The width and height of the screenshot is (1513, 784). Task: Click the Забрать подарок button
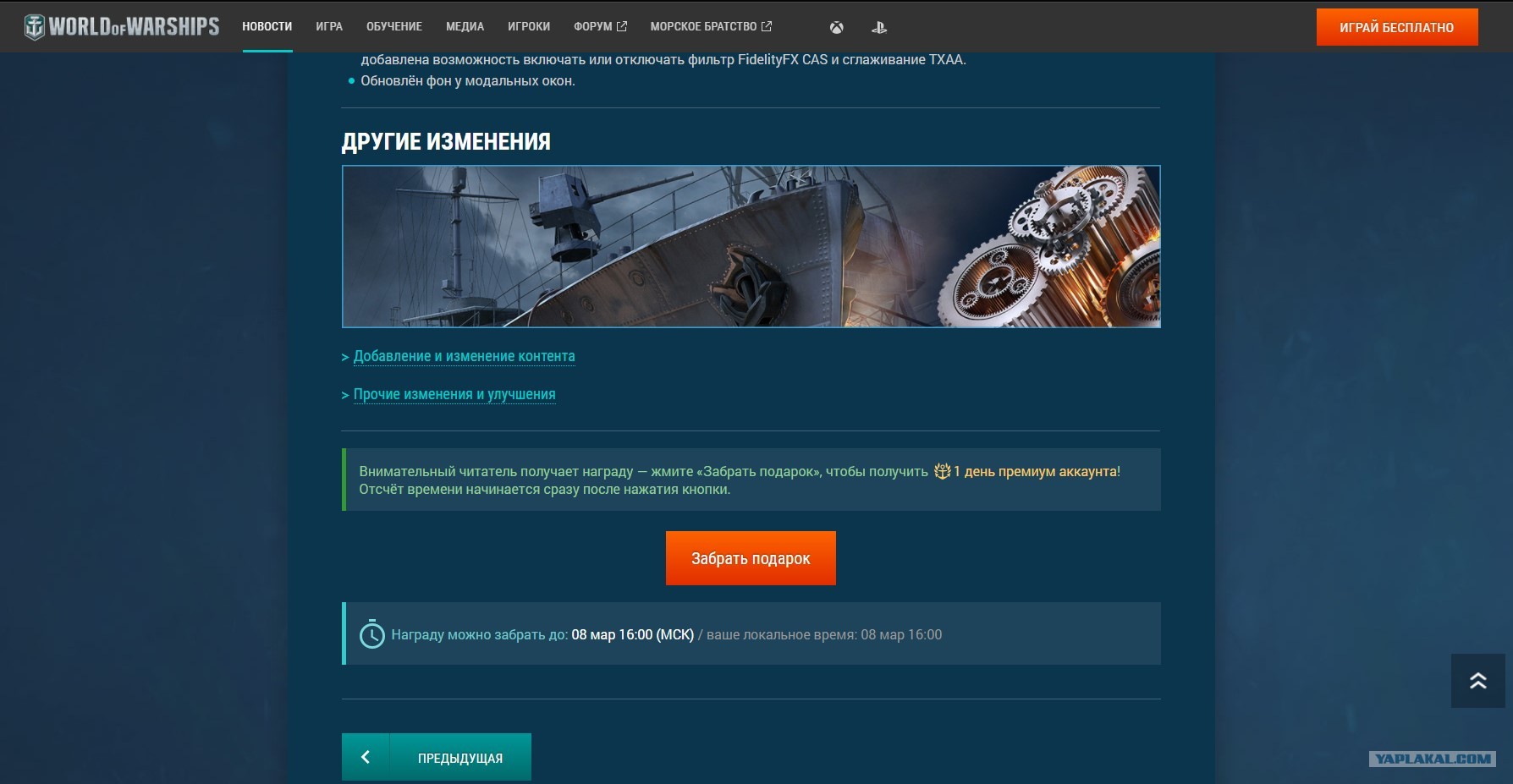coord(751,558)
